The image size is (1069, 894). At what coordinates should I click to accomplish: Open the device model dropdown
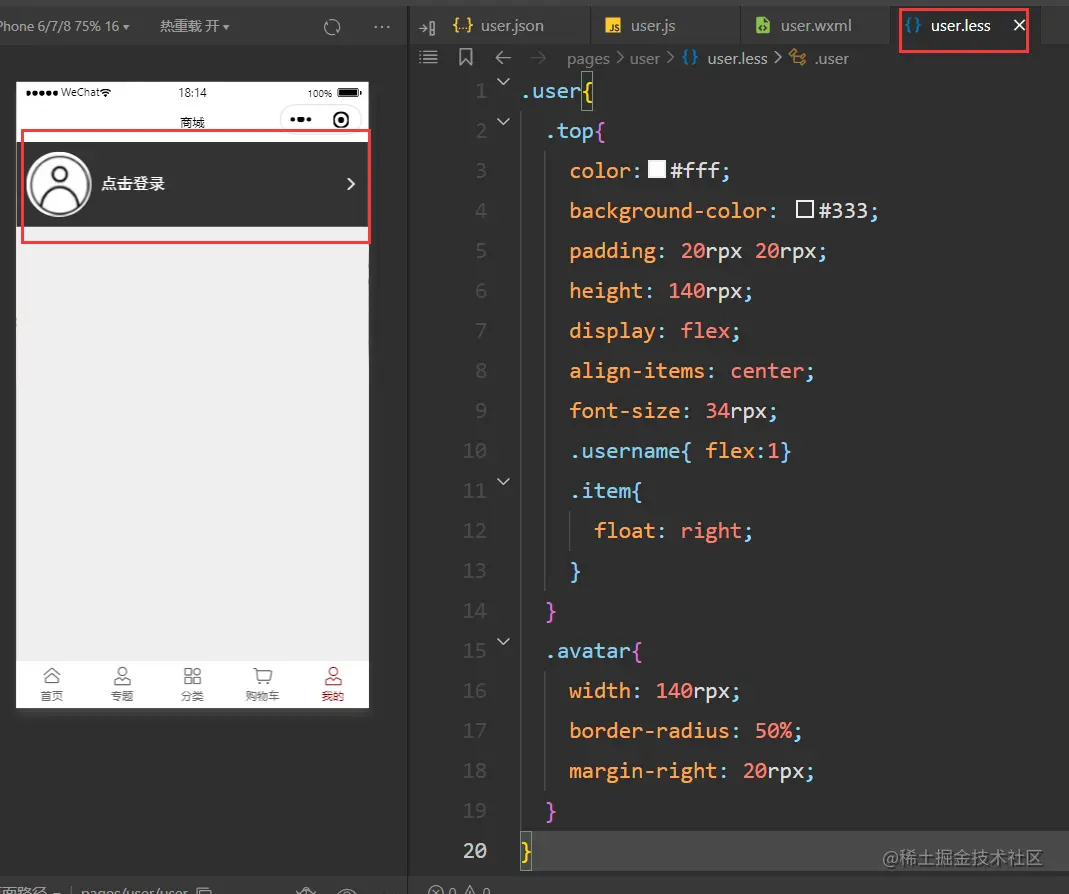(x=65, y=26)
